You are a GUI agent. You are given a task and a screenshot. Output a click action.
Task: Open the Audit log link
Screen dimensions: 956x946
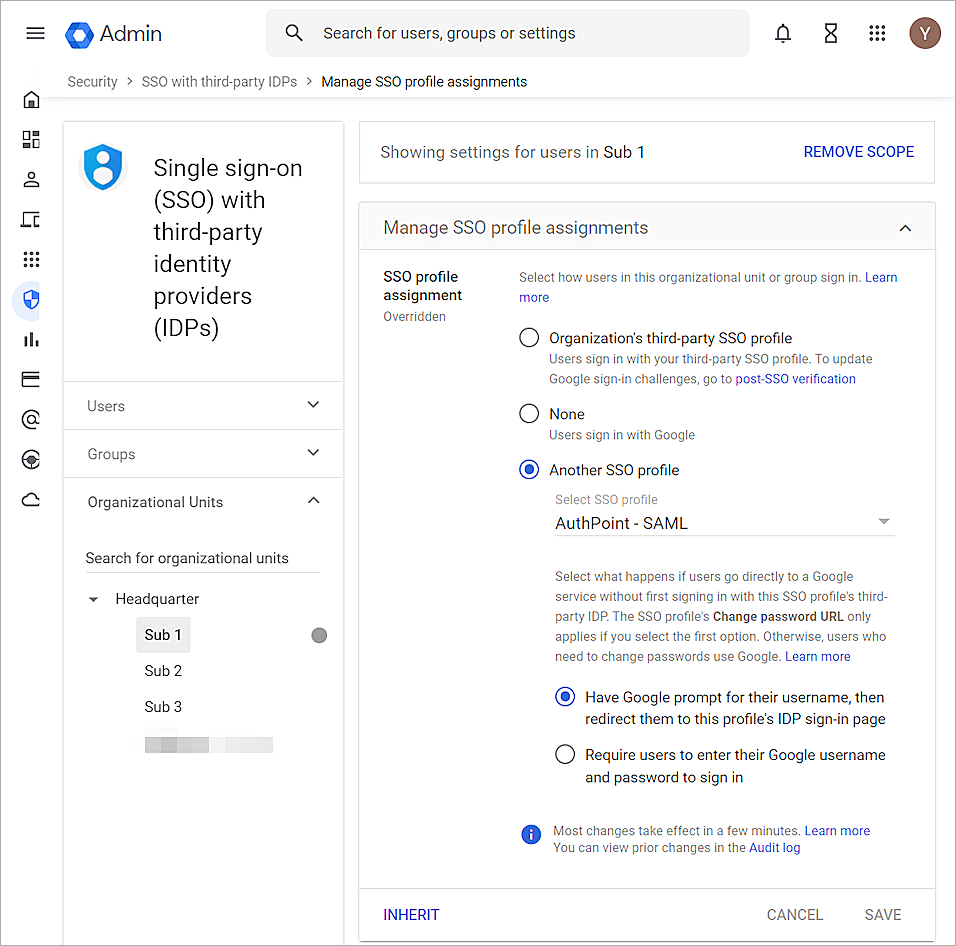coord(774,847)
